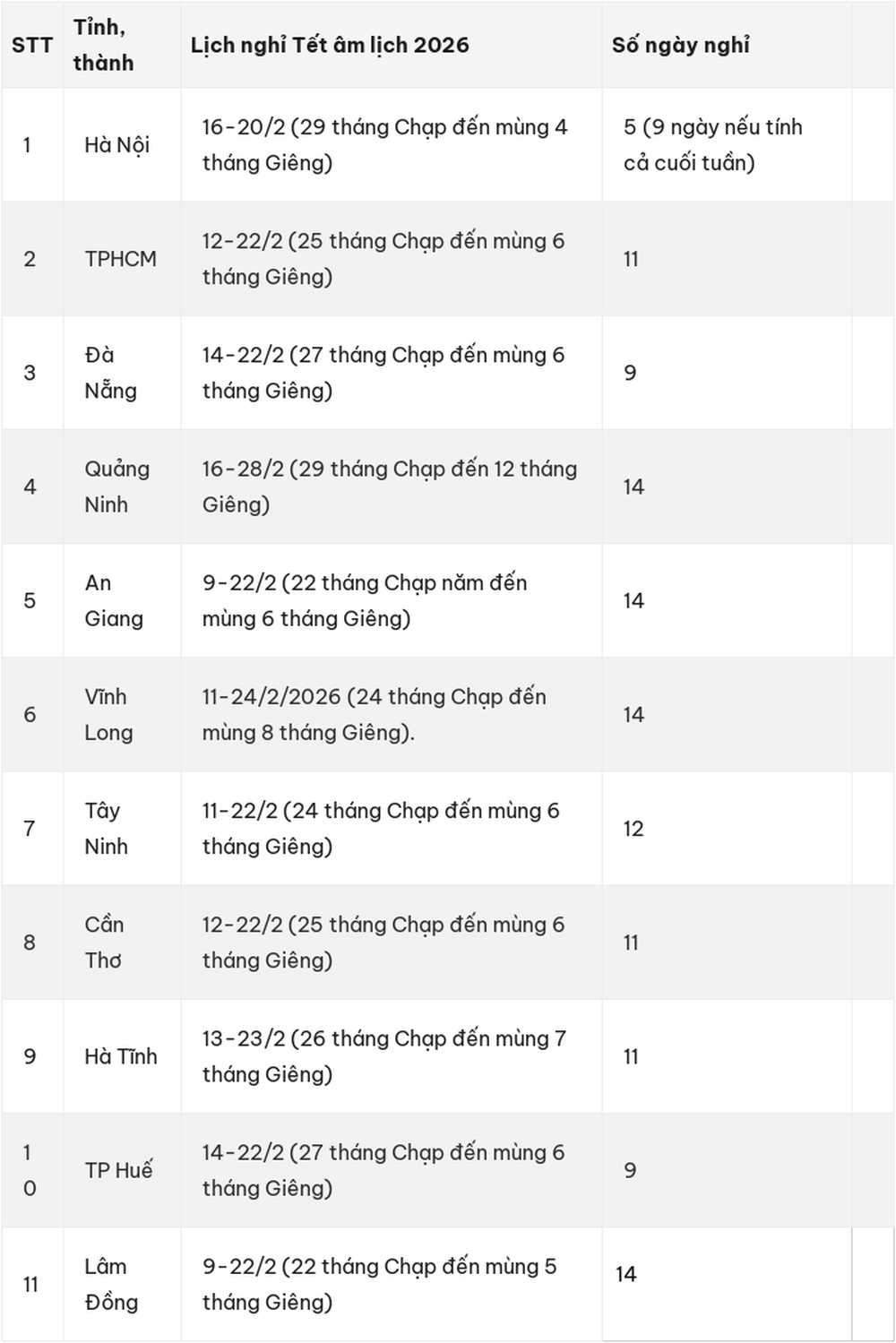The height and width of the screenshot is (1343, 896).
Task: Click the Quảng Ninh province cell
Action: pyautogui.click(x=116, y=486)
